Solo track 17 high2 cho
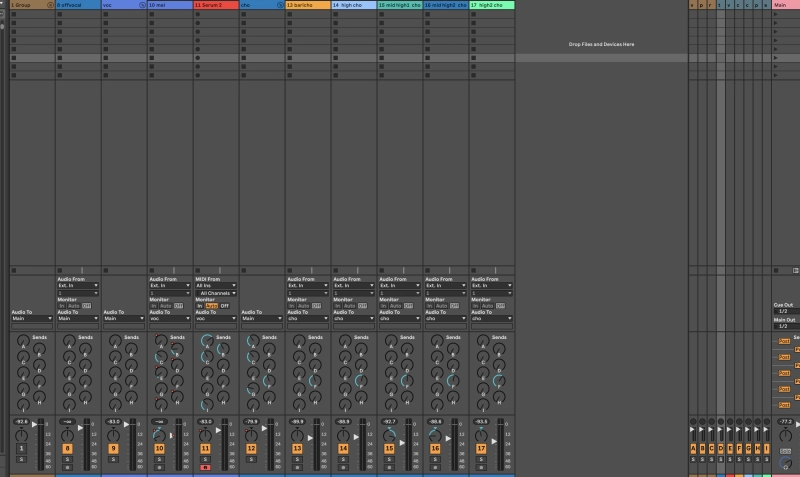The width and height of the screenshot is (800, 477). pos(481,459)
